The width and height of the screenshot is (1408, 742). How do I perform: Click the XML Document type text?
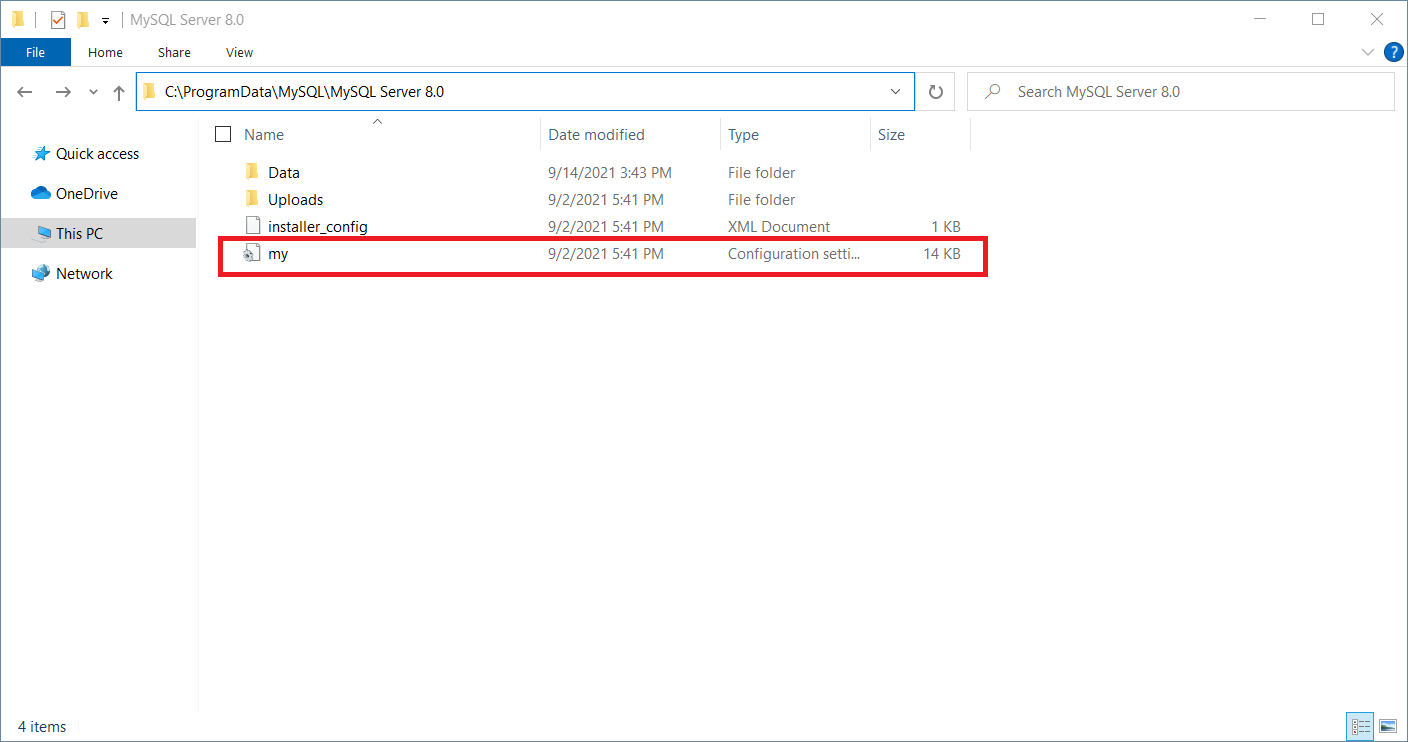click(779, 227)
